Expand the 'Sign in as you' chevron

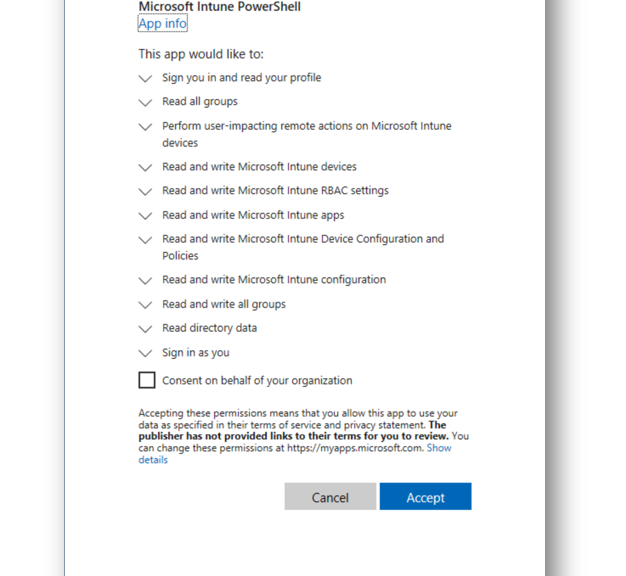click(145, 353)
